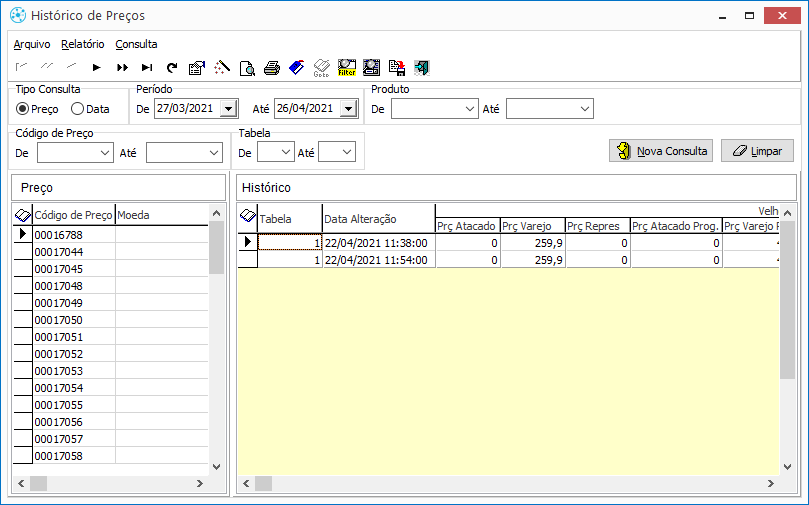Open the Período Até date dropdown
This screenshot has height=505, width=809.
[x=349, y=109]
